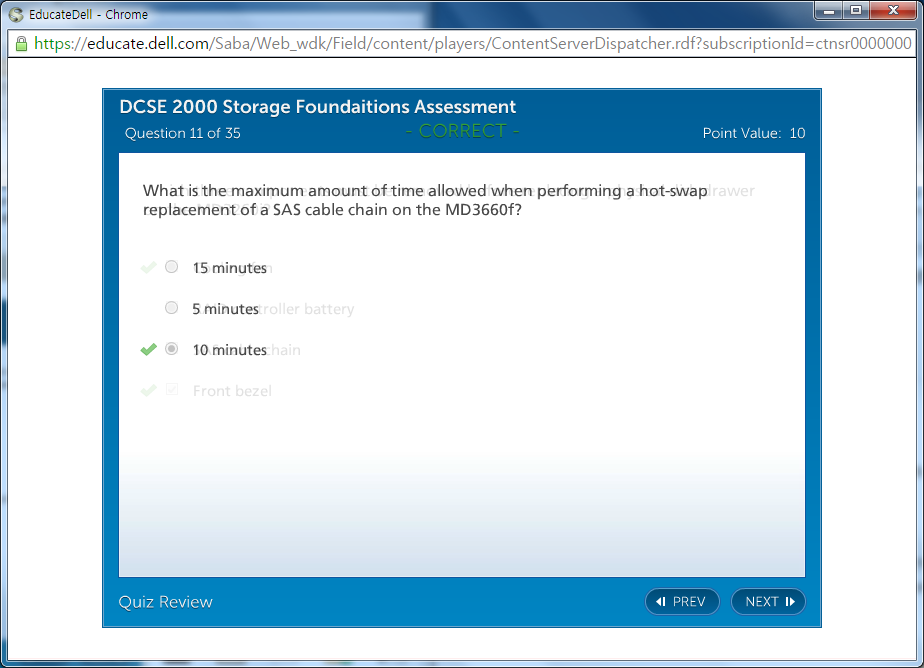Click the Question 11 of 35 counter
The height and width of the screenshot is (668, 924).
point(183,133)
